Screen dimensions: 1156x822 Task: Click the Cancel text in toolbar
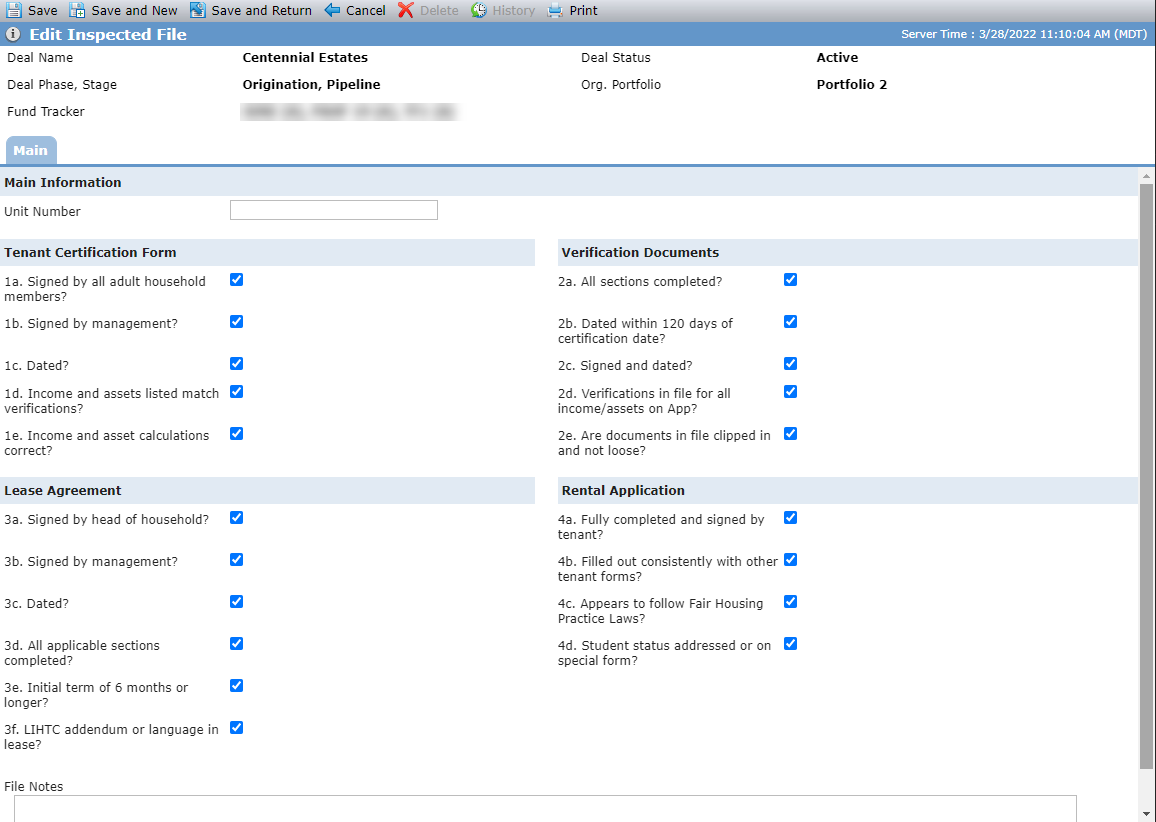click(366, 10)
